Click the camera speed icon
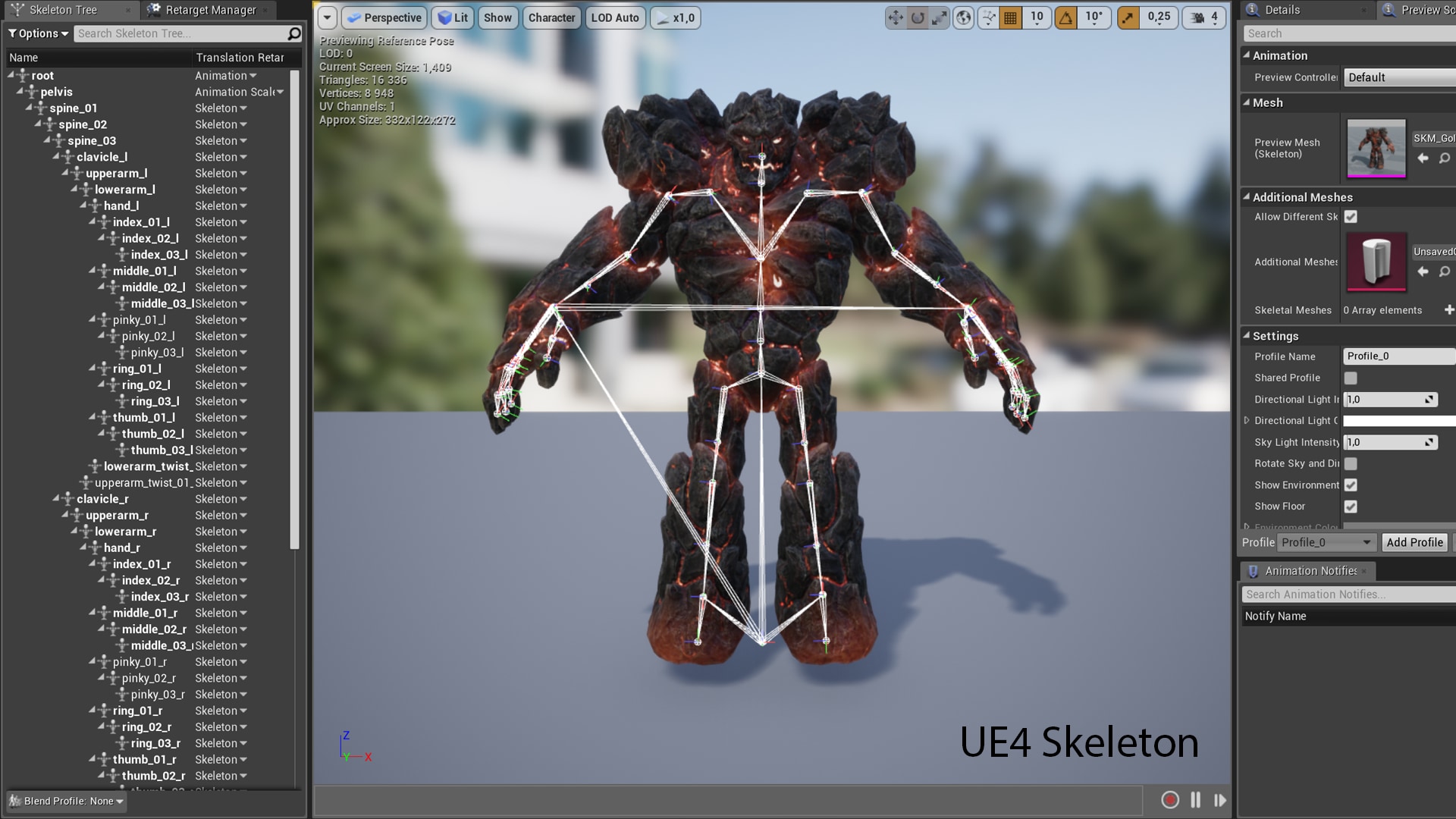This screenshot has width=1456, height=819. click(1197, 17)
